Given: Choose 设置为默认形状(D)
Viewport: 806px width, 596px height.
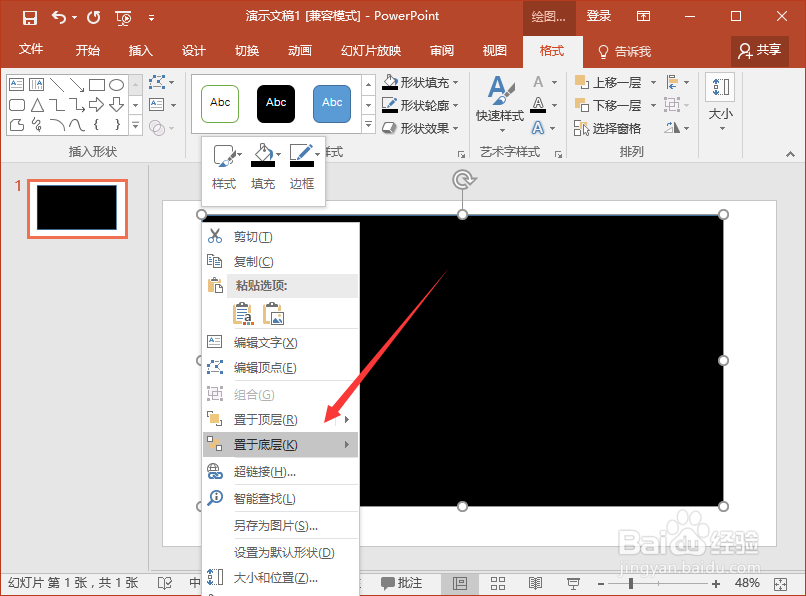Looking at the screenshot, I should click(281, 552).
